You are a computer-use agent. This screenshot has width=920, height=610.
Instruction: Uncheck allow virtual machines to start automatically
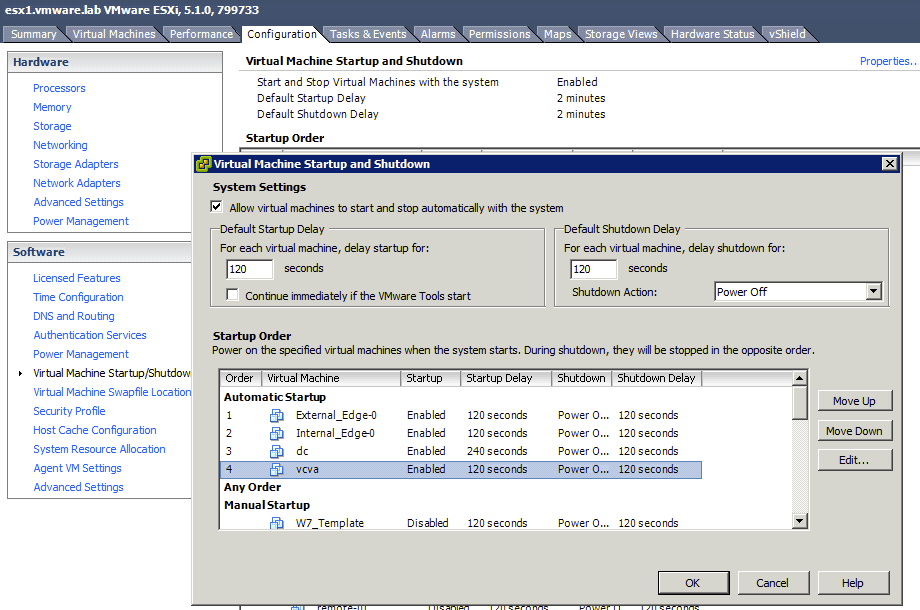coord(215,207)
